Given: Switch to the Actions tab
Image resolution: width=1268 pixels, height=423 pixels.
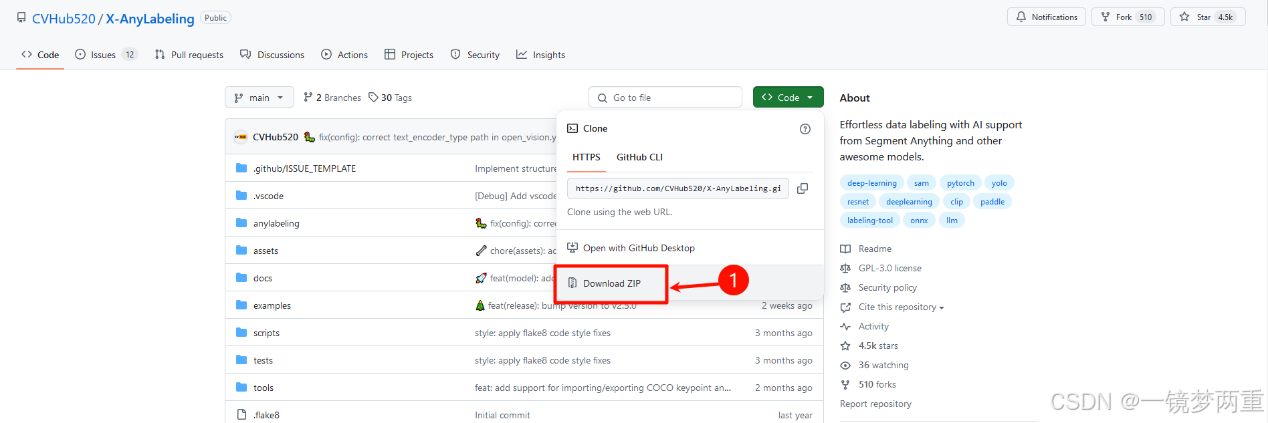Looking at the screenshot, I should (x=345, y=55).
